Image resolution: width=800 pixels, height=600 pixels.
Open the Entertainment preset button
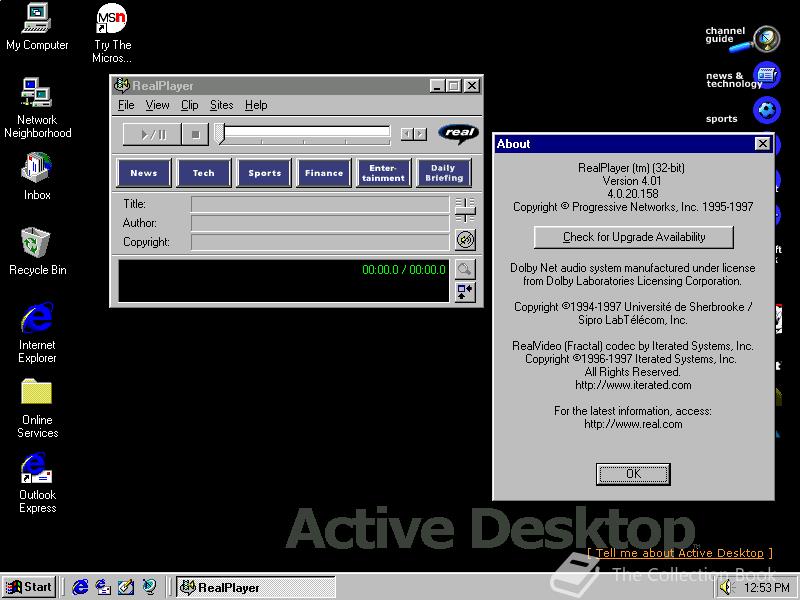pos(383,173)
